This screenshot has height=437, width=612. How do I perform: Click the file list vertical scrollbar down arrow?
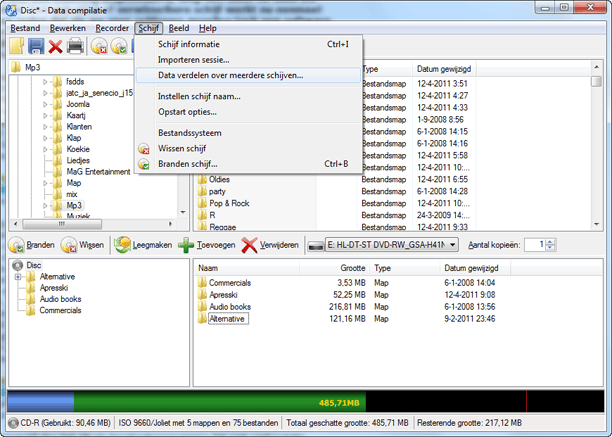(x=596, y=224)
